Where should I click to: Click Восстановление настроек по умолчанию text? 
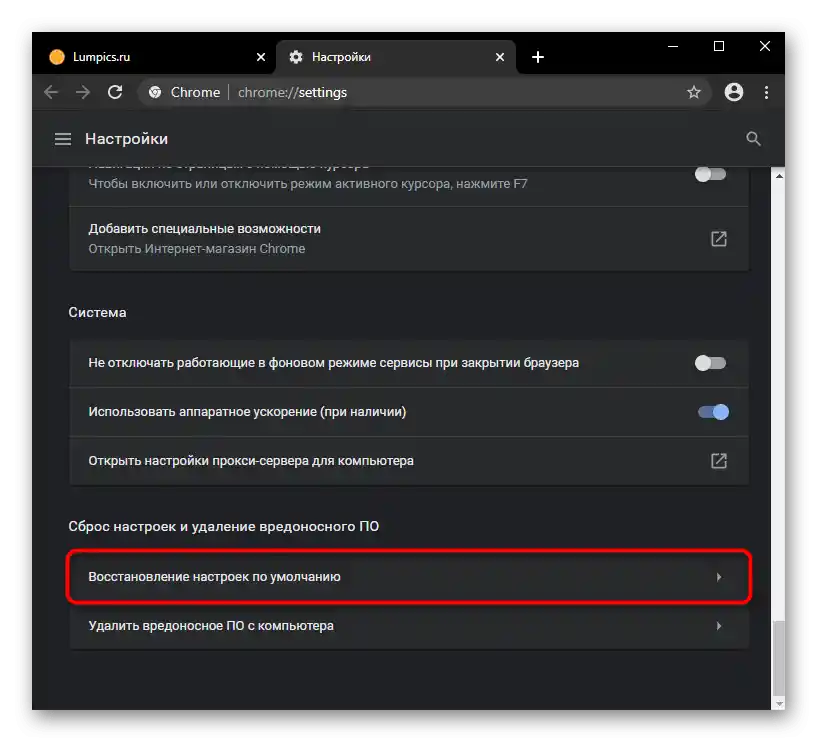coord(214,577)
